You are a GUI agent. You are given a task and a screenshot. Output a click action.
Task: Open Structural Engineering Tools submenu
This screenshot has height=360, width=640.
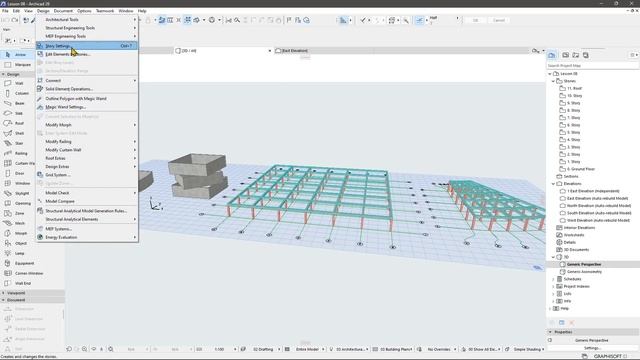(87, 28)
